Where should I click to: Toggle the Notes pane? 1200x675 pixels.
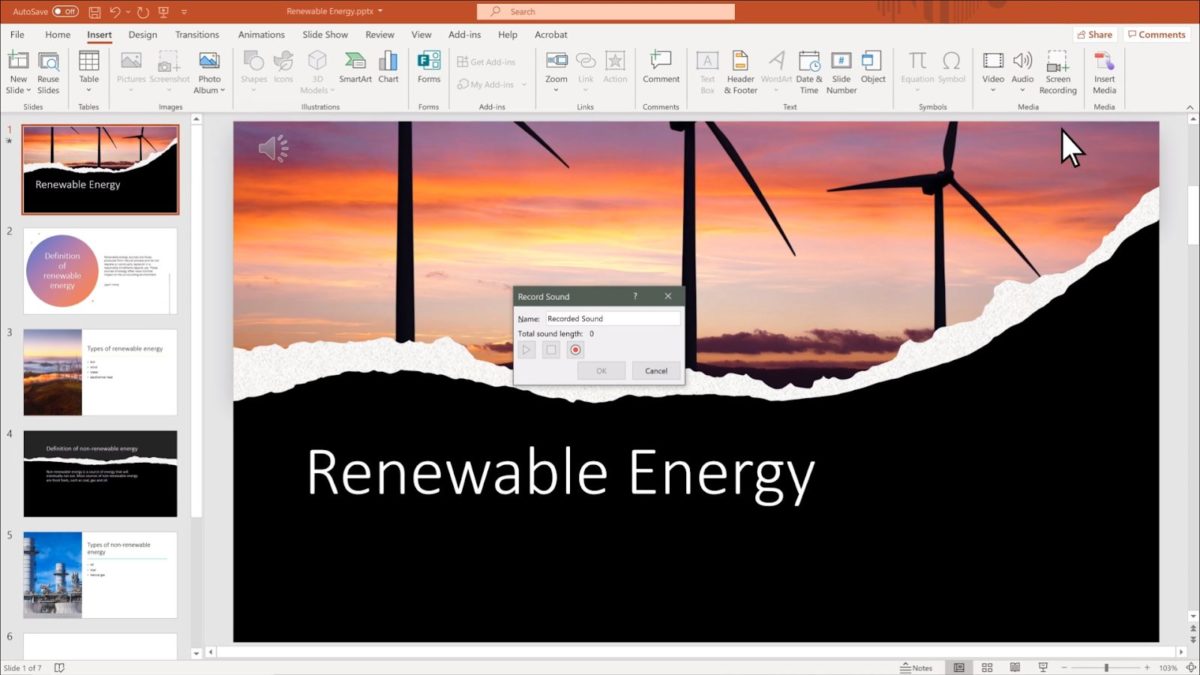pyautogui.click(x=917, y=667)
